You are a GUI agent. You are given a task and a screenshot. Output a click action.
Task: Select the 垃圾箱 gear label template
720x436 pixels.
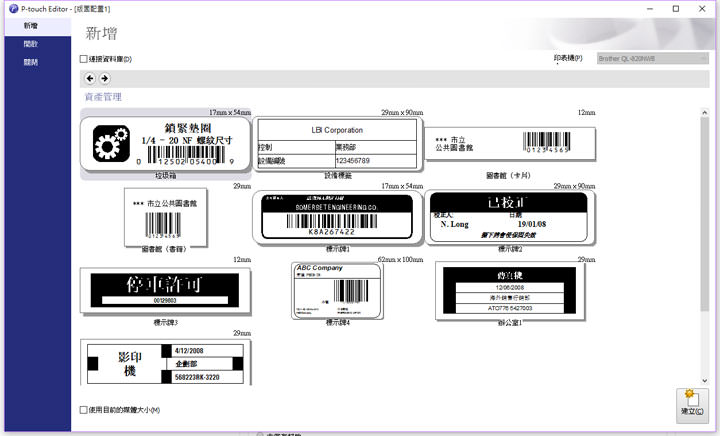[x=165, y=143]
